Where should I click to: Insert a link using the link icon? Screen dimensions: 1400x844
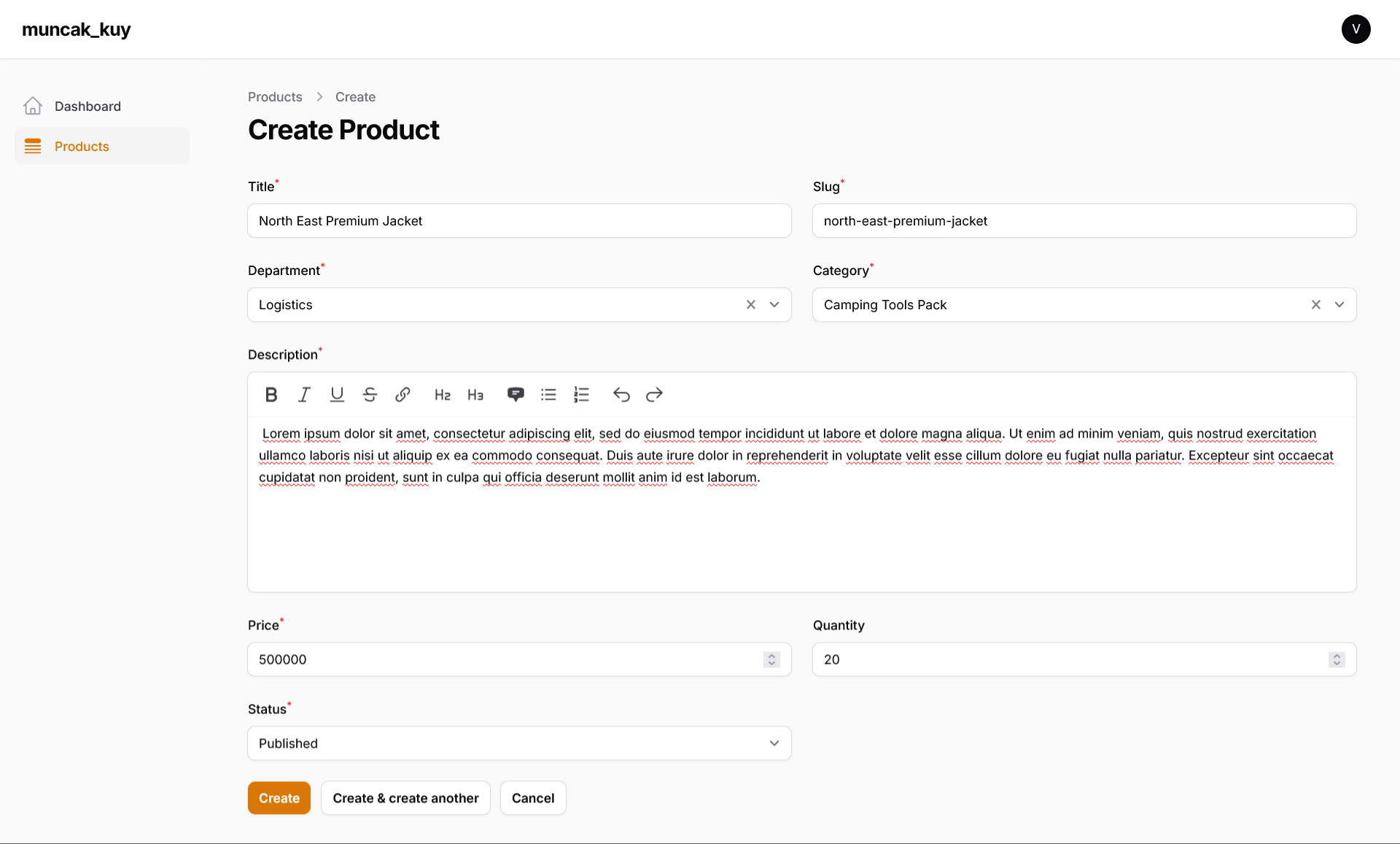point(402,395)
